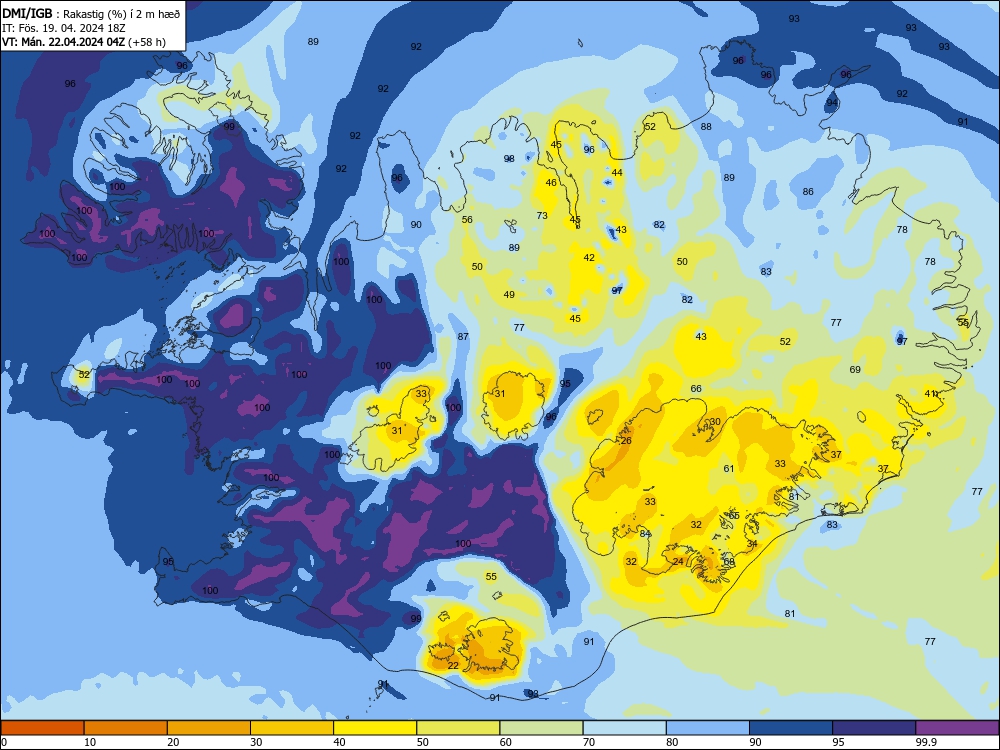
Task: Pick the 50–60% pale yellow legend swatch
Action: coord(458,728)
